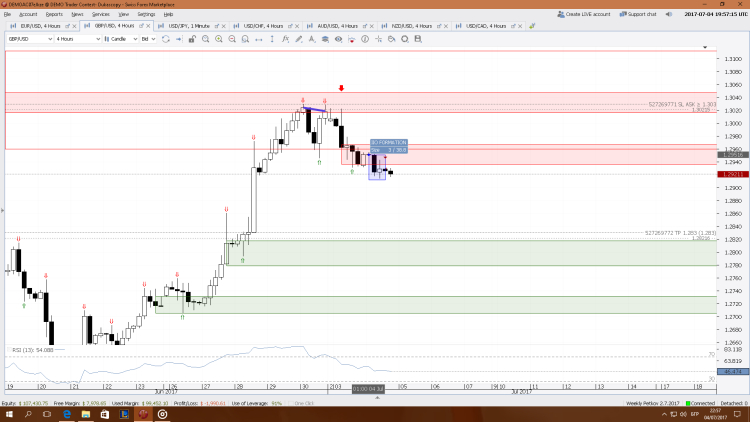The width and height of the screenshot is (750, 422).
Task: Open Support chat
Action: tap(638, 14)
